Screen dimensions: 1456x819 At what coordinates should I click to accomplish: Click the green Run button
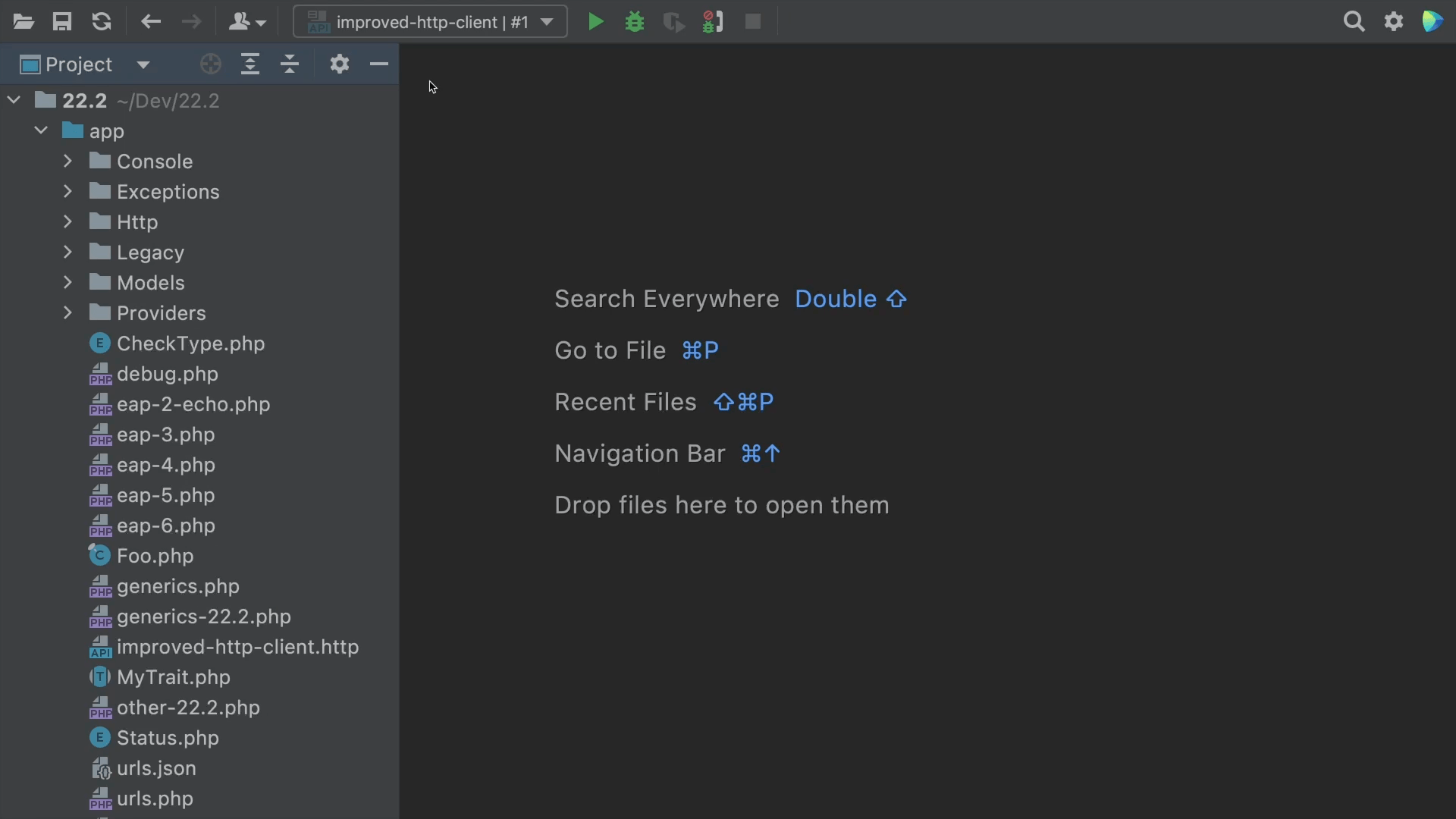(596, 22)
